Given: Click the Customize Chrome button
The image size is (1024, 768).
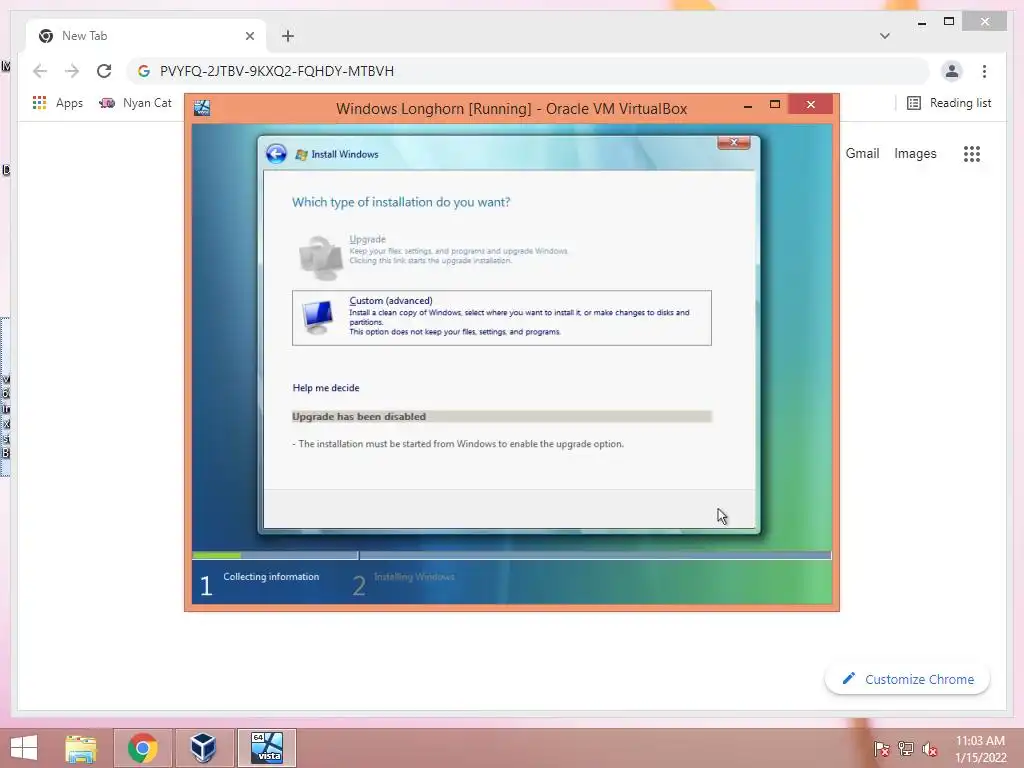Looking at the screenshot, I should pyautogui.click(x=907, y=679).
